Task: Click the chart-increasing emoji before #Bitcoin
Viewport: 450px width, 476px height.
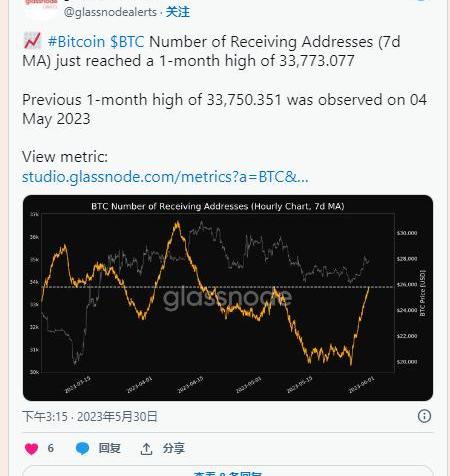Action: (32, 41)
